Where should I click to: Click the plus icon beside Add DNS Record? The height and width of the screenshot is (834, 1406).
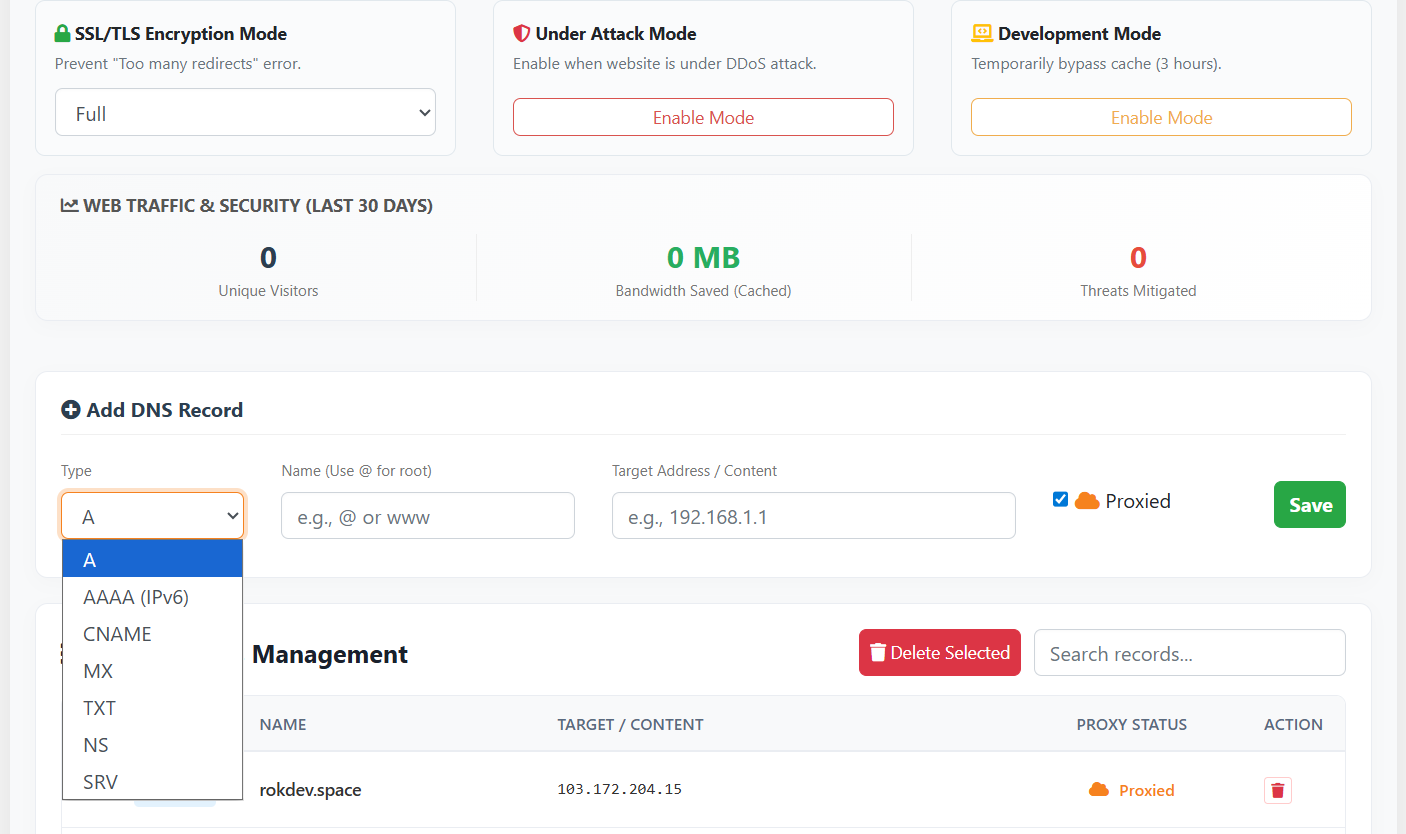click(x=69, y=409)
